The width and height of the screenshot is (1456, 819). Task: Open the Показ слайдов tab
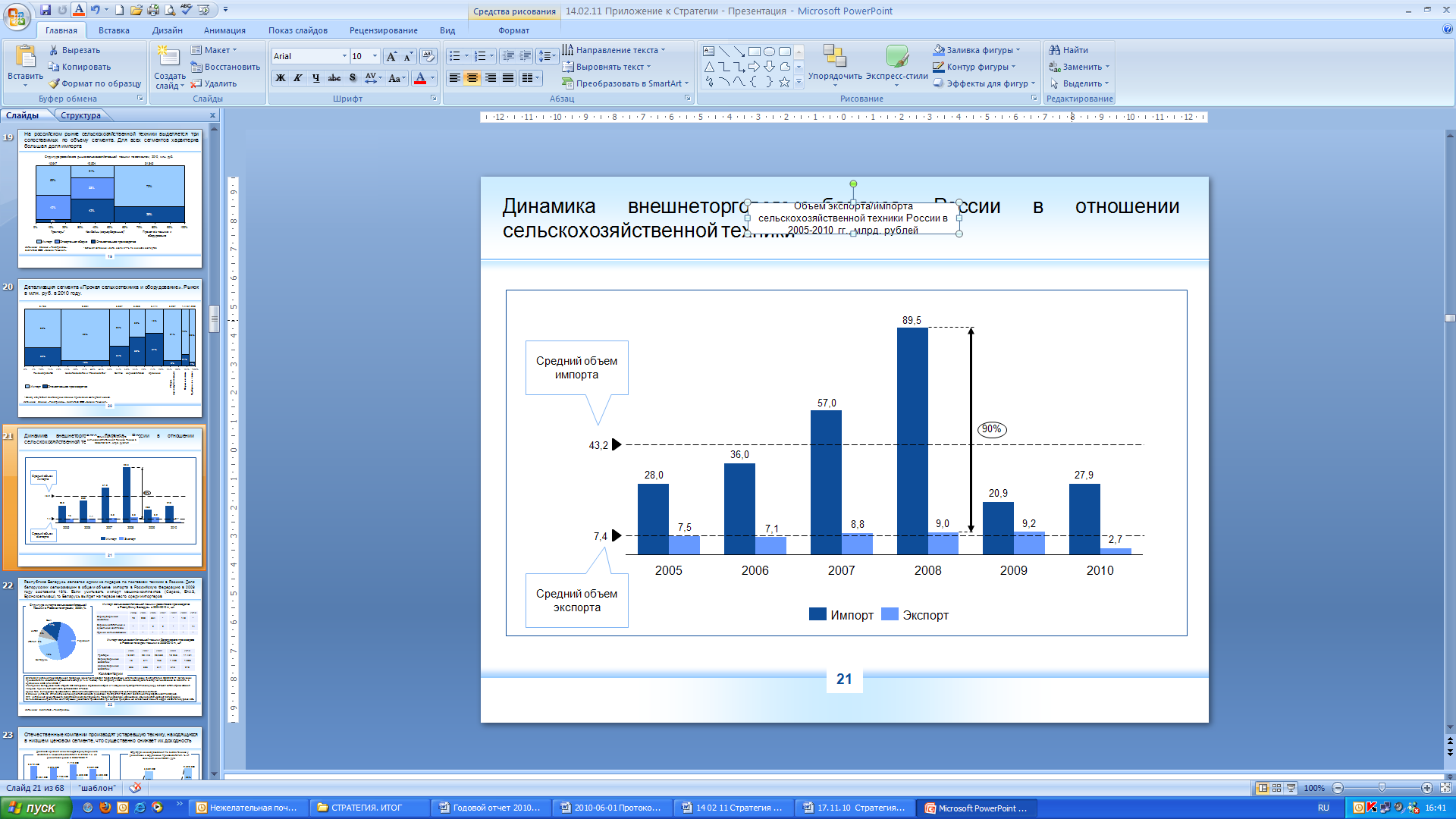tap(297, 30)
